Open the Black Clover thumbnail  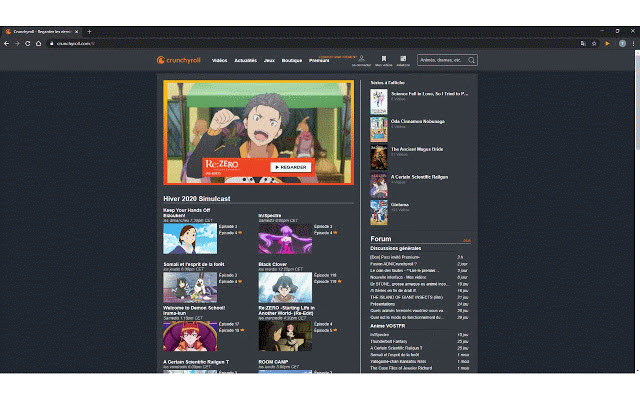click(x=285, y=286)
